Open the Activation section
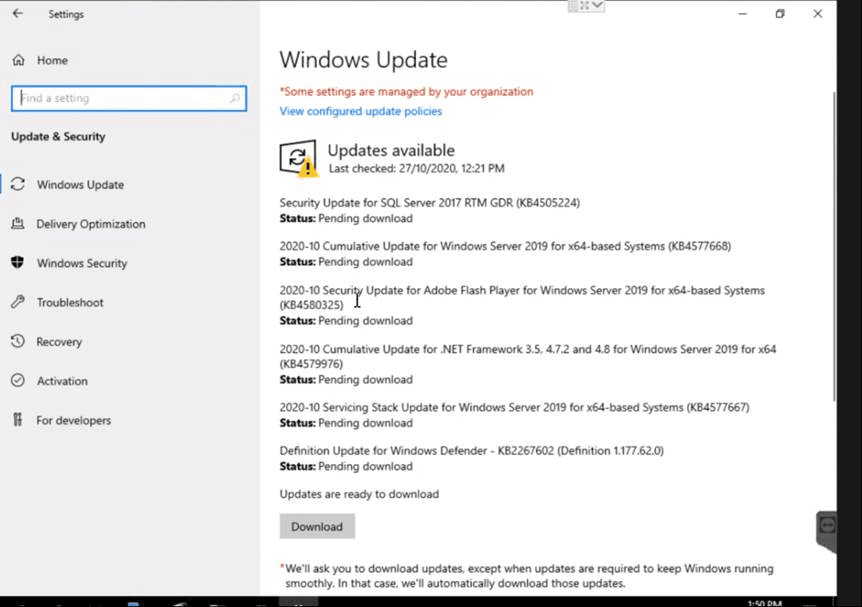The width and height of the screenshot is (862, 607). click(x=62, y=381)
